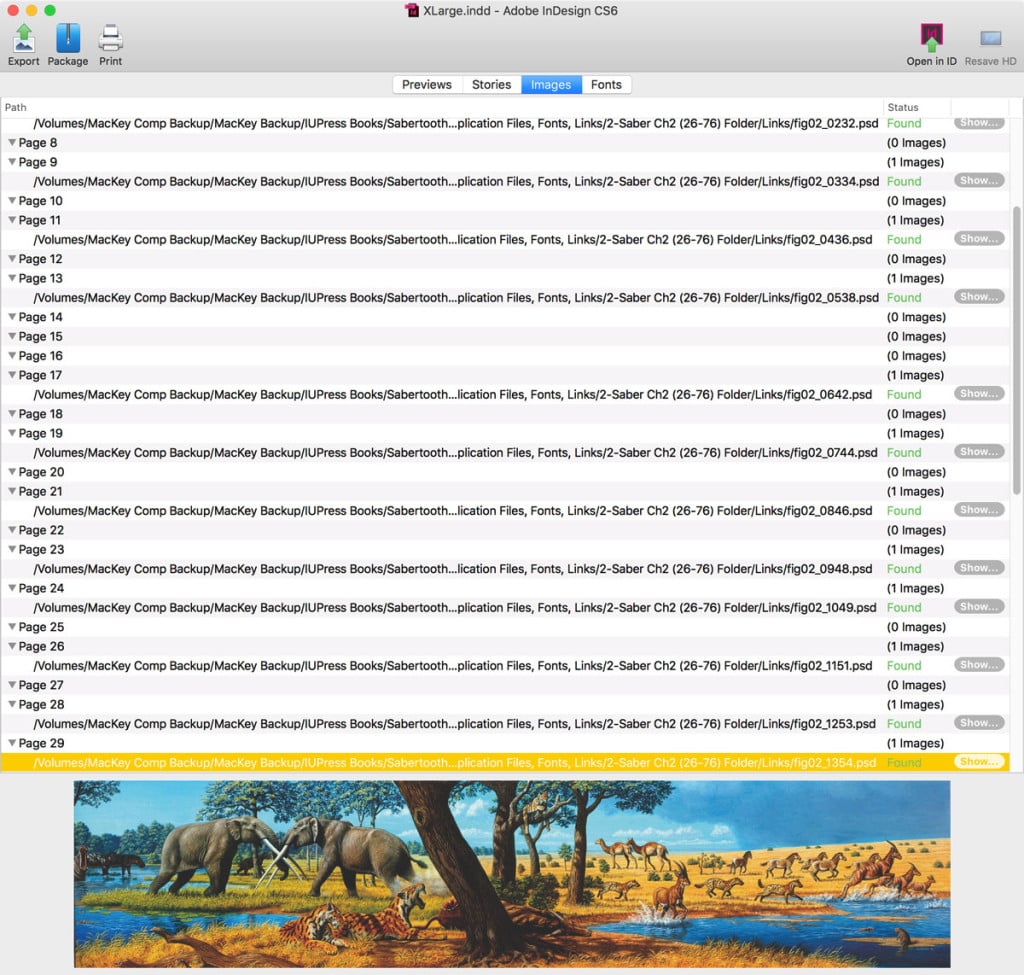
Task: Click Show button for fig02_1151.psd
Action: (978, 664)
